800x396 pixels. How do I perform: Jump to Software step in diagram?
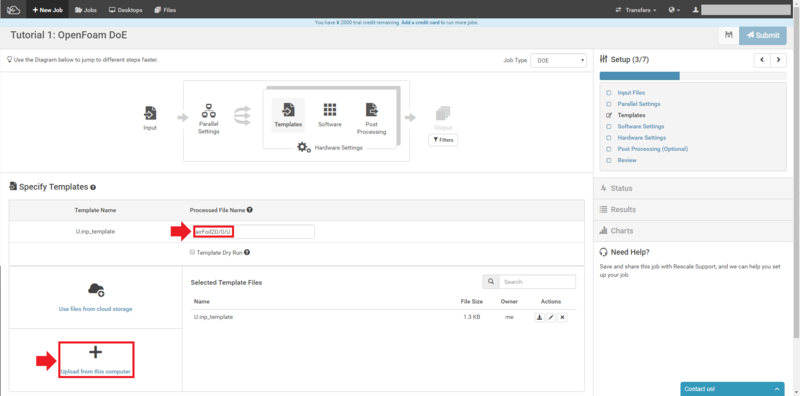330,115
